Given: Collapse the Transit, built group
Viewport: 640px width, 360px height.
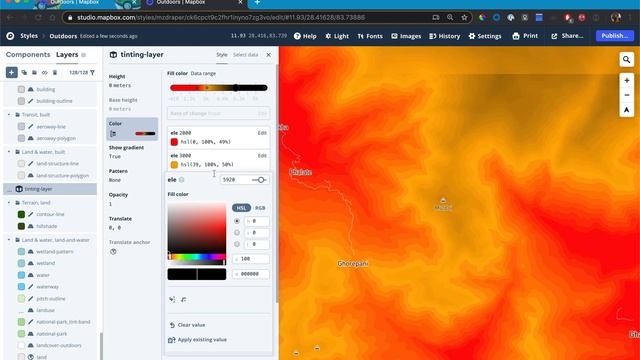Looking at the screenshot, I should click(9, 115).
